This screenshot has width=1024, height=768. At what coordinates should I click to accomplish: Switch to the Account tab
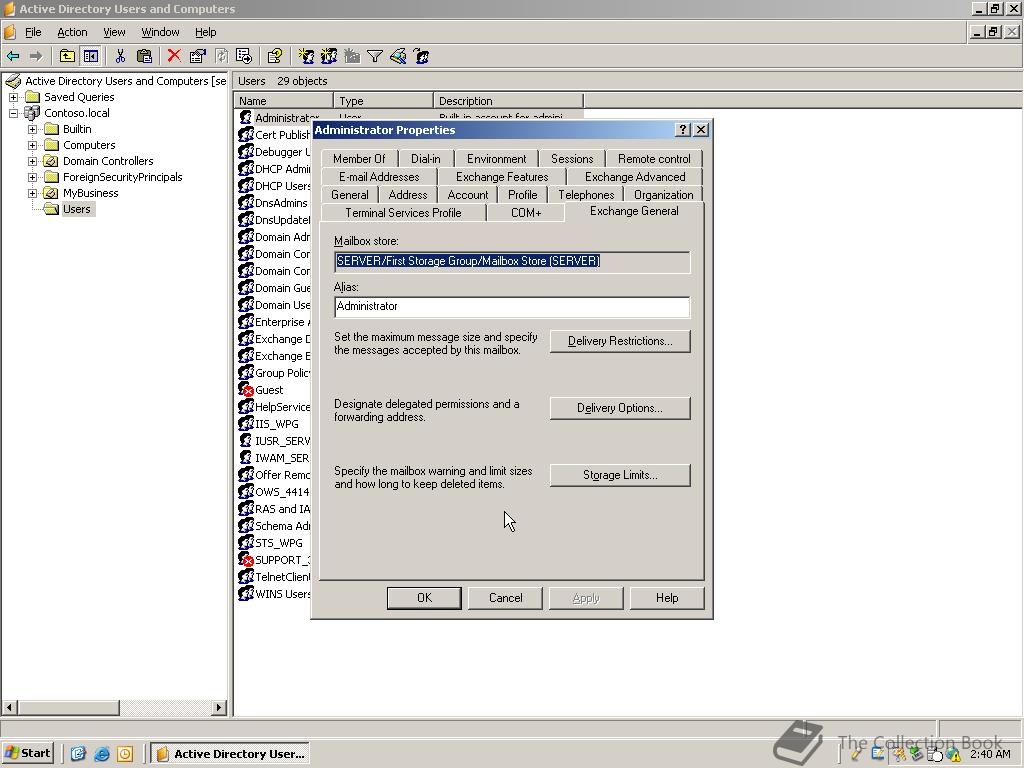coord(468,195)
